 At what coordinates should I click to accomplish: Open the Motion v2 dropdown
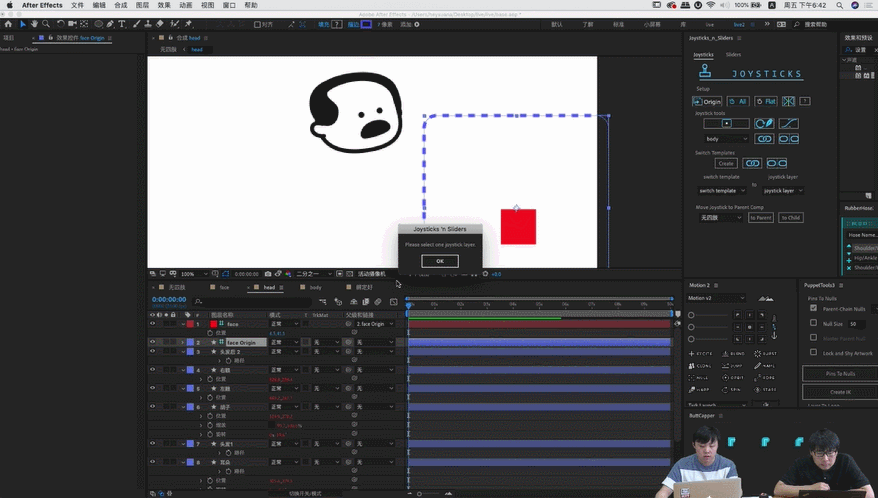click(x=717, y=298)
